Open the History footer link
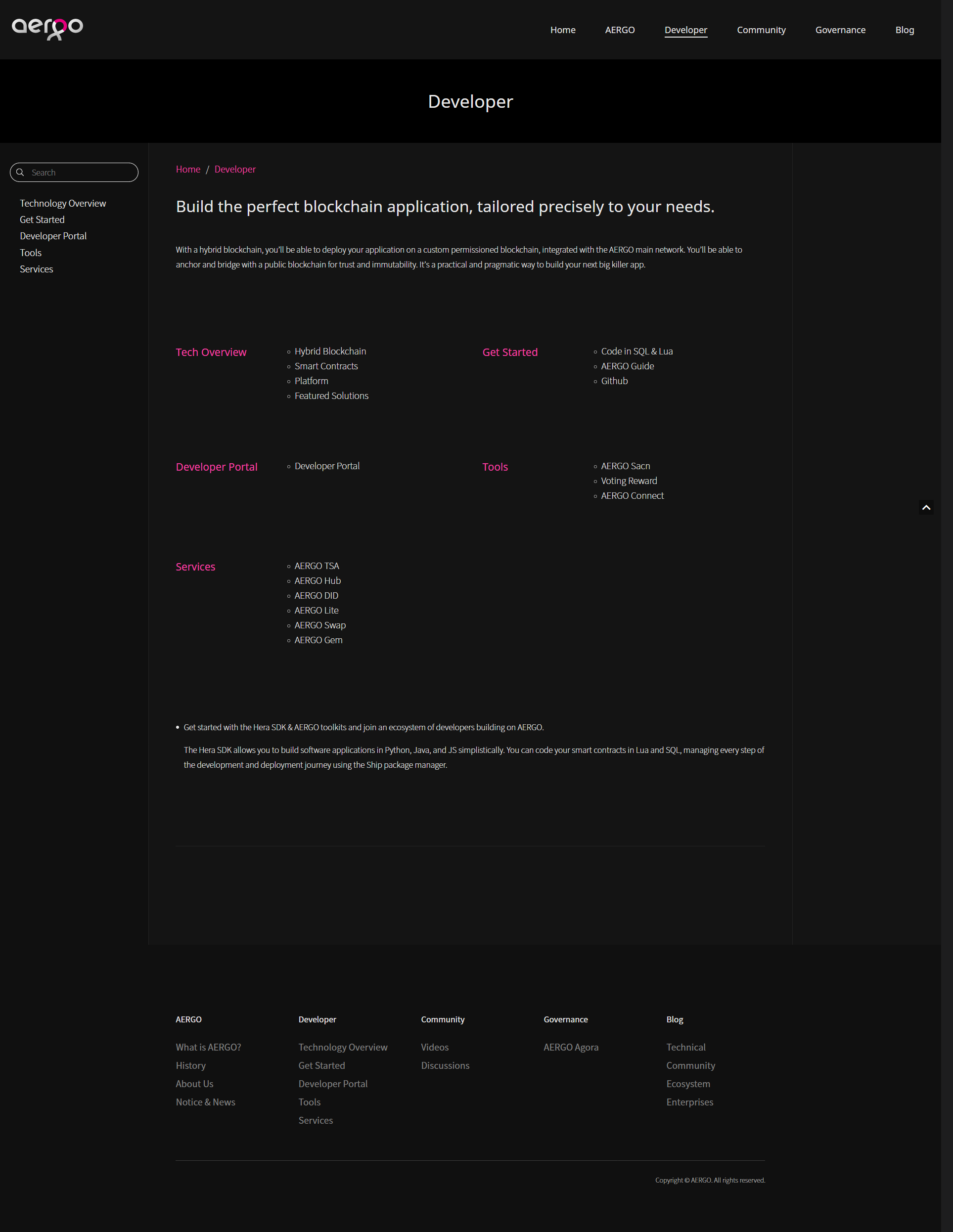The image size is (953, 1232). coord(191,1065)
